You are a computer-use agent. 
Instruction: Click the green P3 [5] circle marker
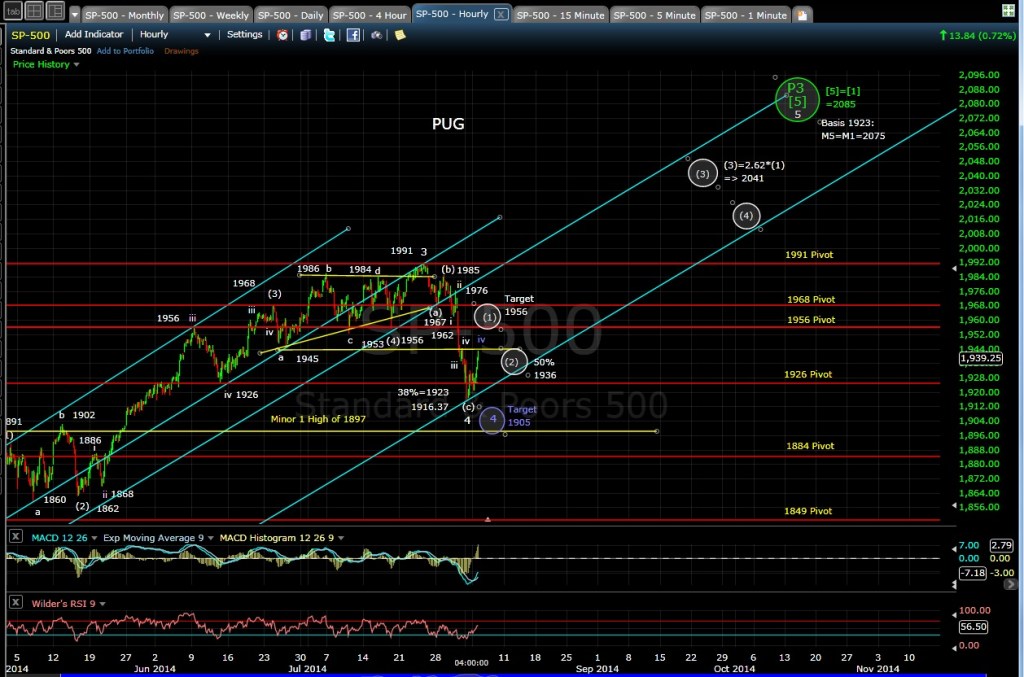[x=797, y=100]
